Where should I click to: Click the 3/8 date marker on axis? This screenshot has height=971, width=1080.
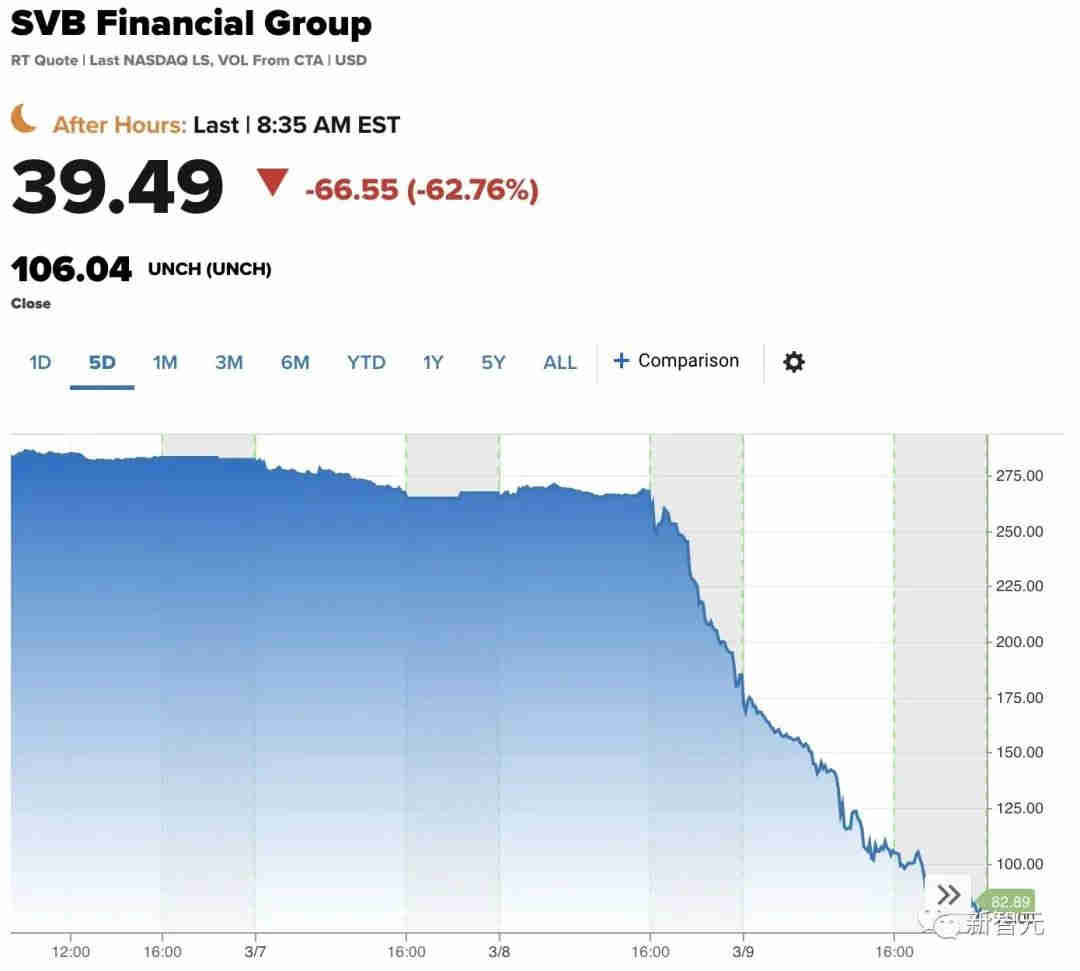(x=499, y=951)
